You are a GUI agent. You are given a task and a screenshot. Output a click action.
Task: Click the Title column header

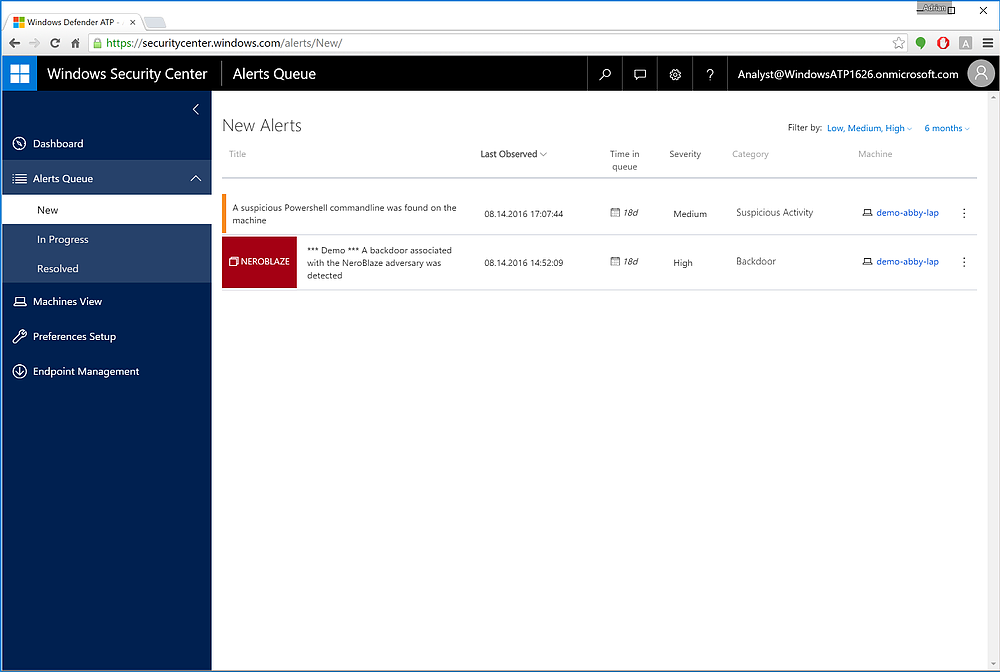pos(237,154)
